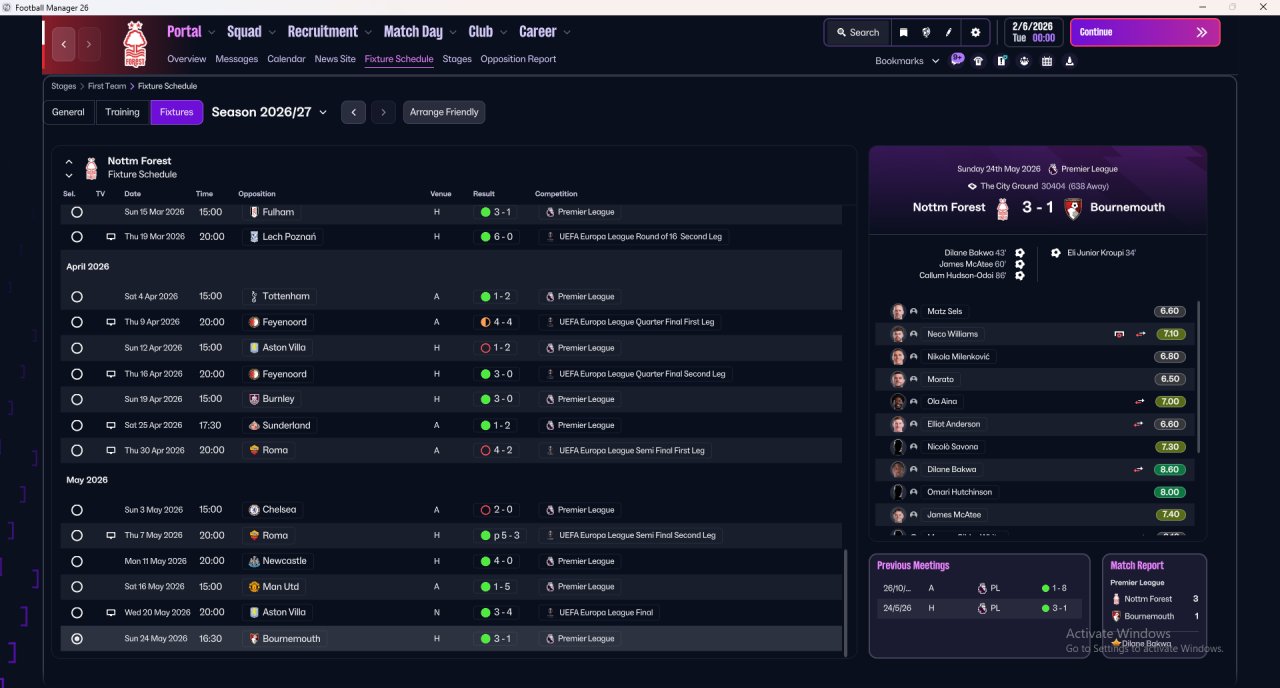Open the world globe icon in top toolbar
The width and height of the screenshot is (1280, 688).
coord(926,32)
